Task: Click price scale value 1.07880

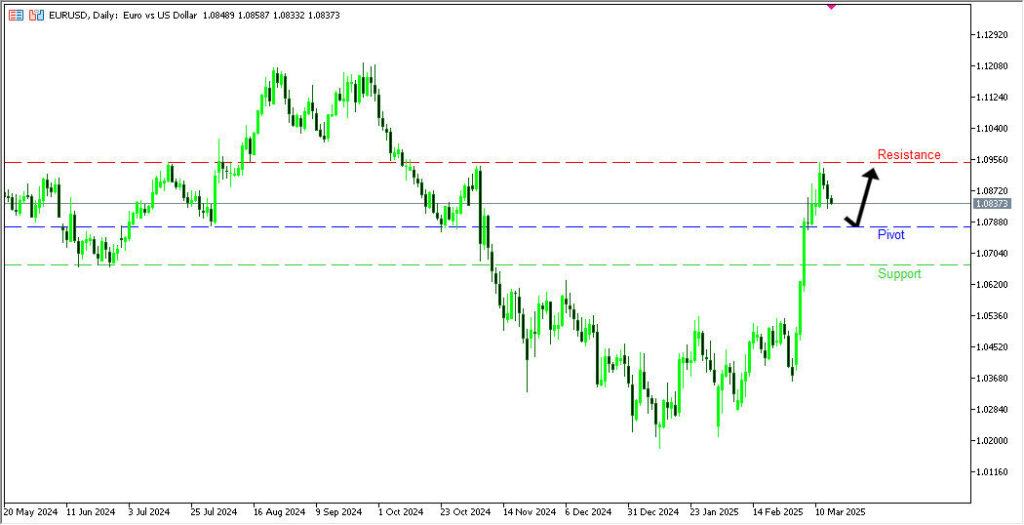Action: [991, 222]
